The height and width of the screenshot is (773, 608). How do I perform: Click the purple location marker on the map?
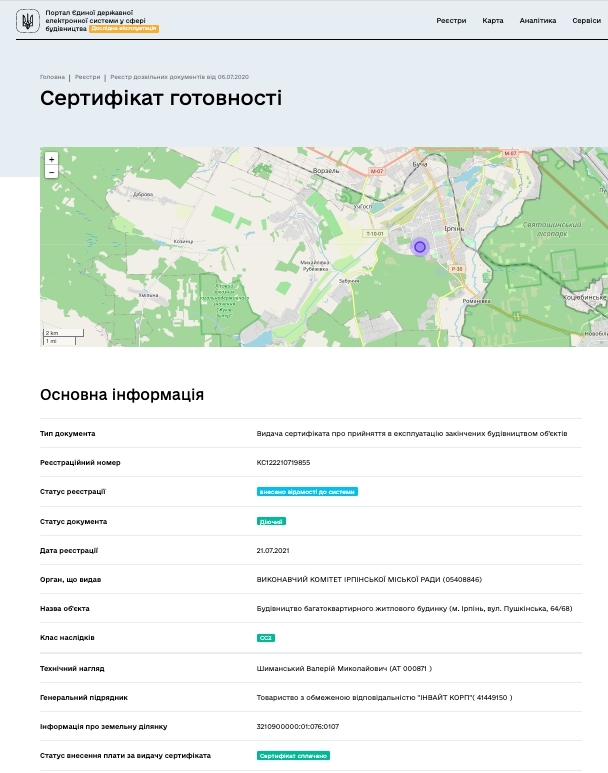[x=420, y=246]
